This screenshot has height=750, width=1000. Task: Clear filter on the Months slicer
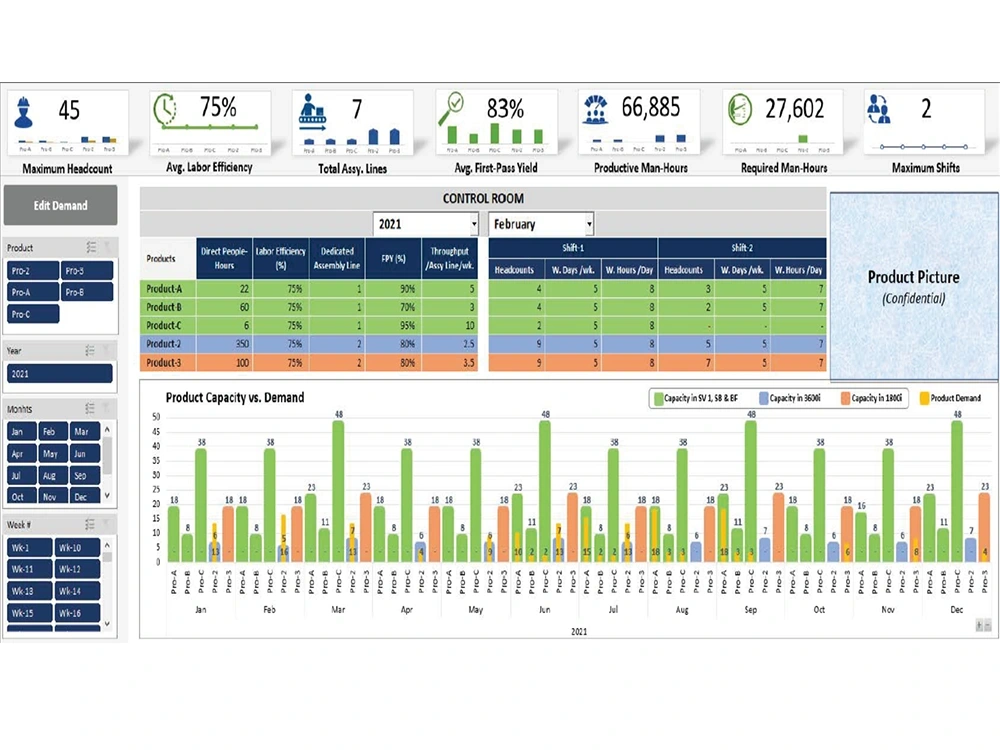[x=107, y=408]
